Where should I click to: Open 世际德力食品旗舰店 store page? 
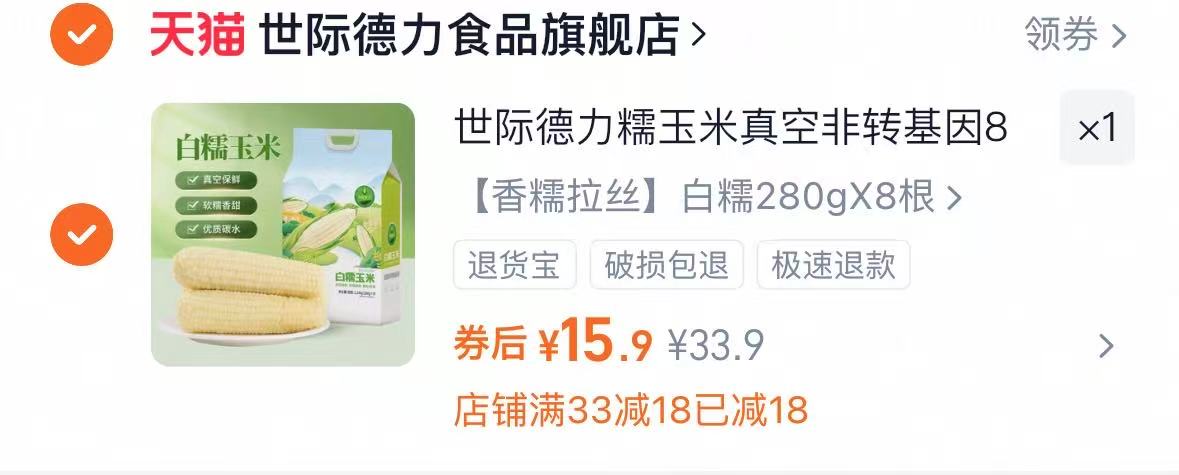[x=470, y=35]
